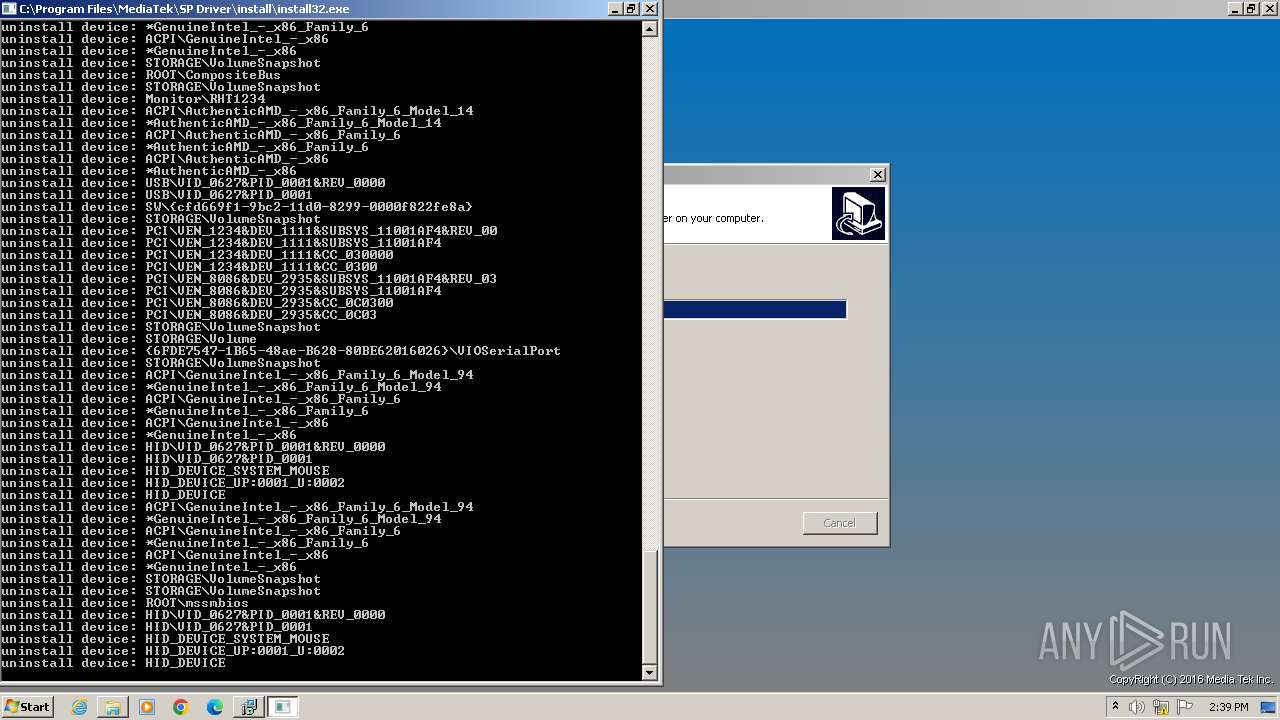Select the *AuthenticAMD_-_x86_Family_6_Model_14 line
The width and height of the screenshot is (1280, 720).
[221, 123]
